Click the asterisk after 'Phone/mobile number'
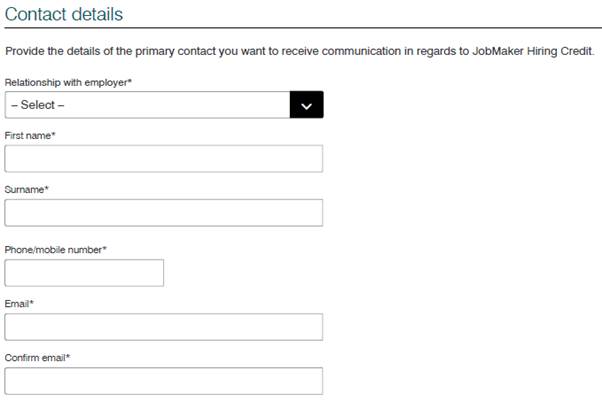 pos(105,248)
